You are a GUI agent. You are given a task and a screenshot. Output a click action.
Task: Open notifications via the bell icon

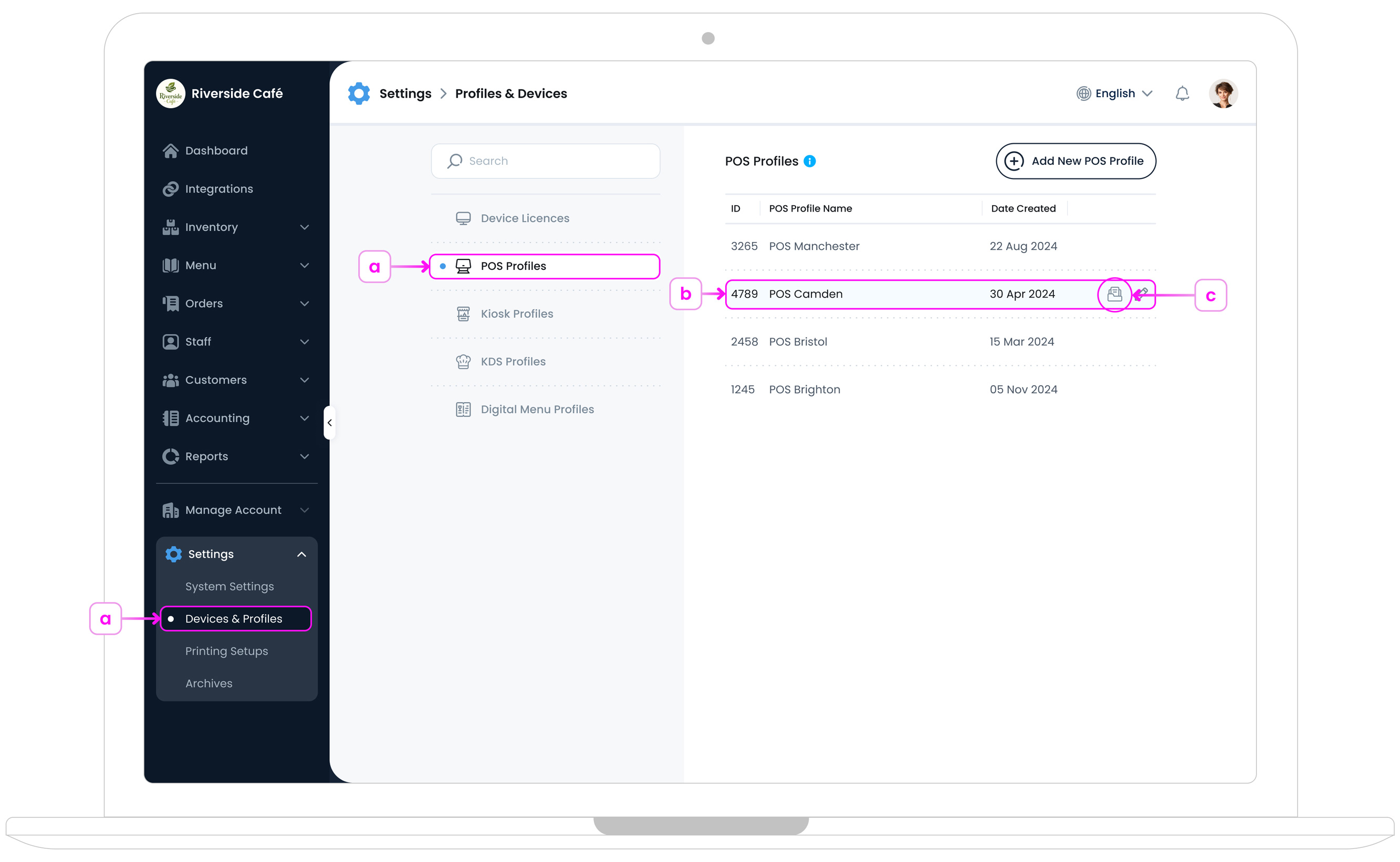1182,93
